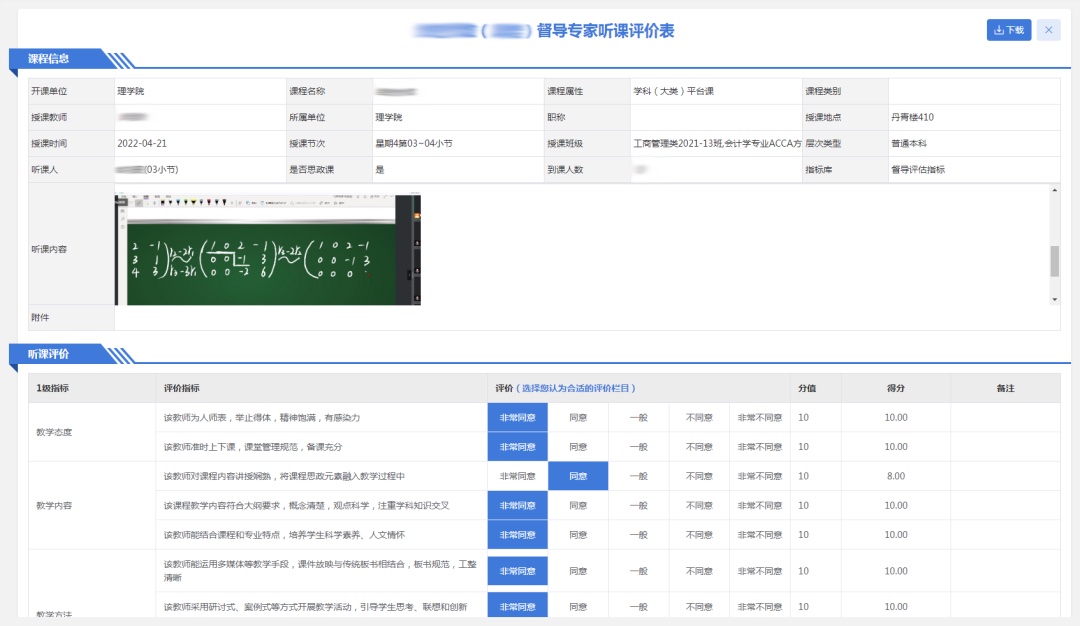Image resolution: width=1080 pixels, height=626 pixels.
Task: Click the content box scrollbar down arrow
Action: click(x=1054, y=299)
